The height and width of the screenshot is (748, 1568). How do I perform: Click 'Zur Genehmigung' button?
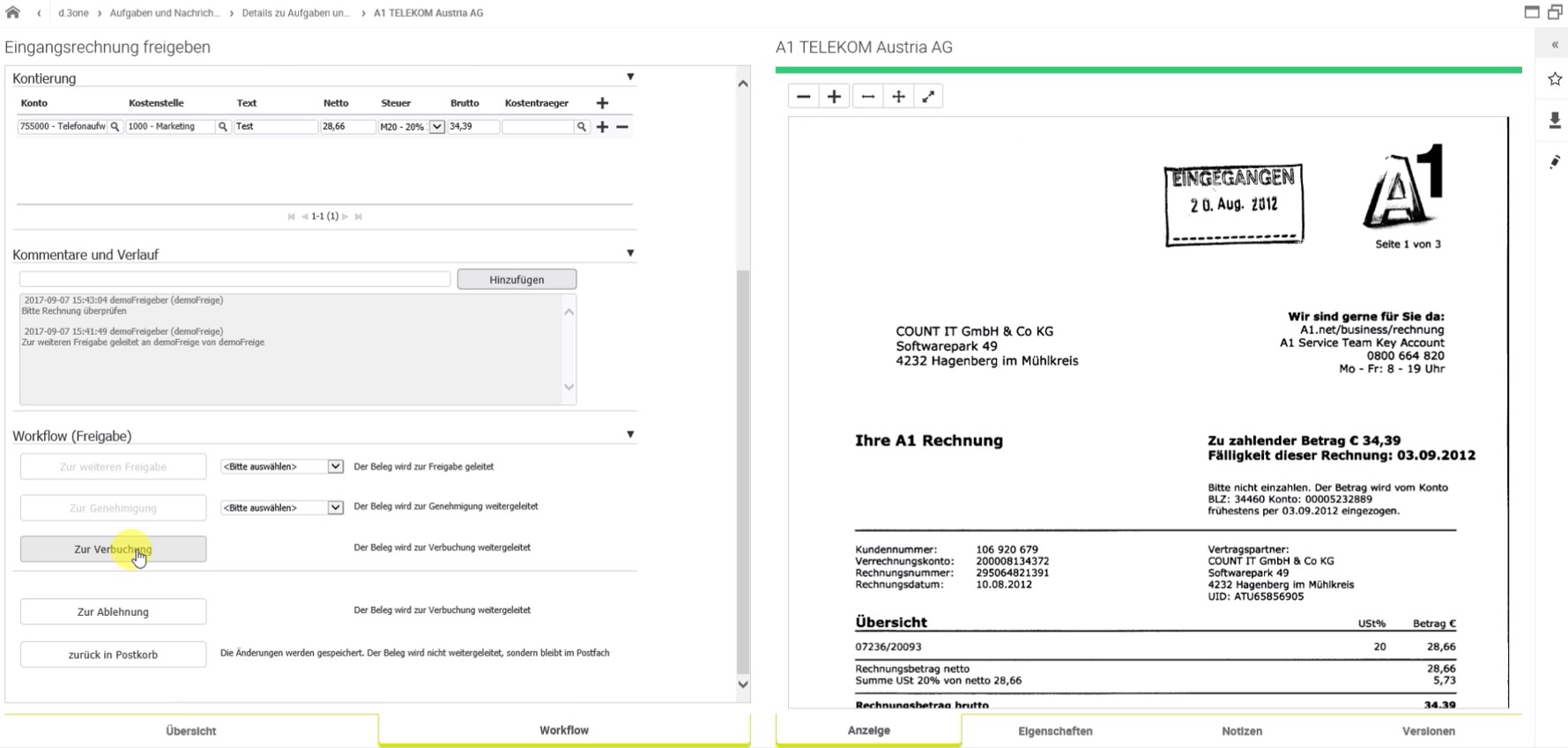click(113, 508)
